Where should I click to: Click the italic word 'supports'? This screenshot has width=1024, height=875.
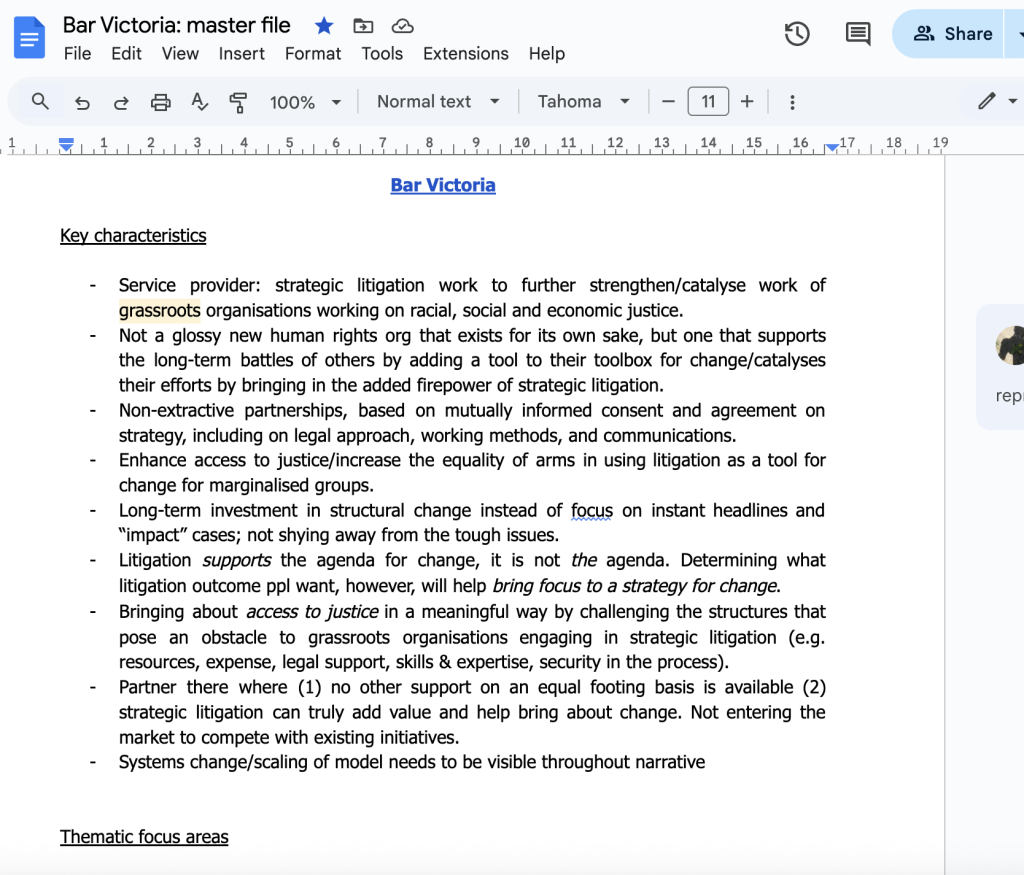[x=236, y=561]
